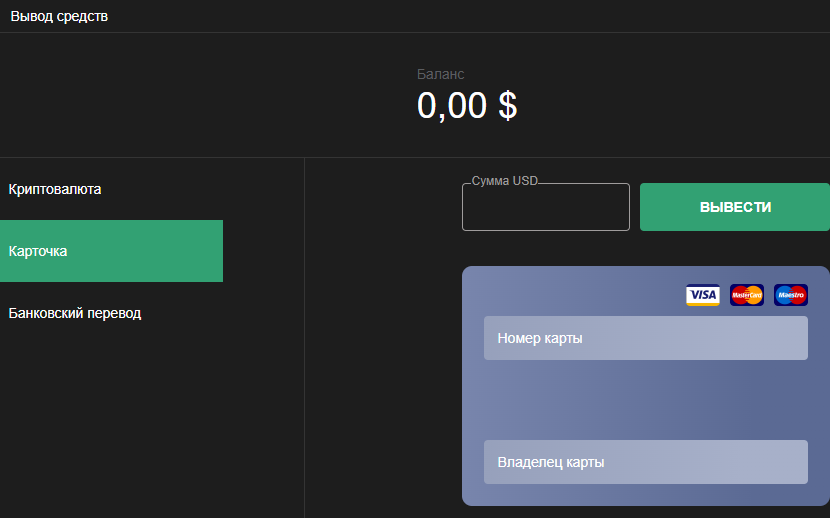The width and height of the screenshot is (830, 518).
Task: Click the Вывод средств page title
Action: click(x=59, y=16)
